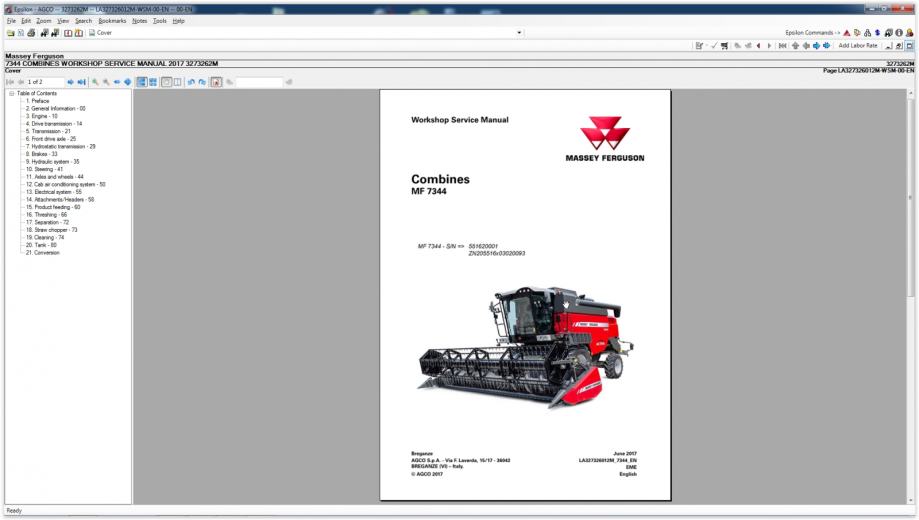Open the Bookmarks menu

(112, 21)
